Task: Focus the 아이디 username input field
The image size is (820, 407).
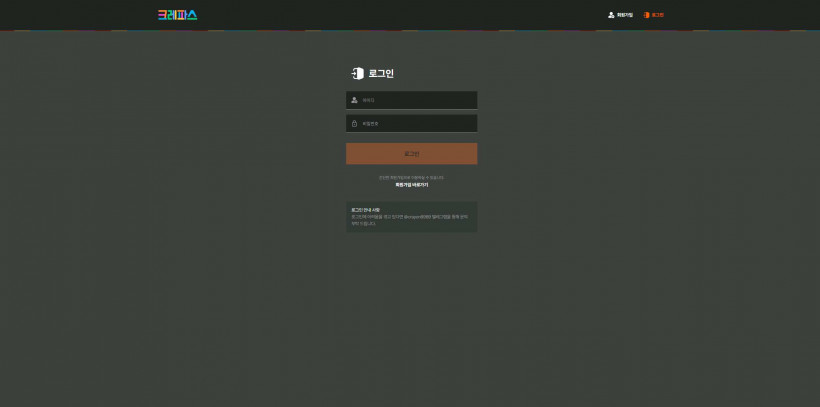Action: 412,100
